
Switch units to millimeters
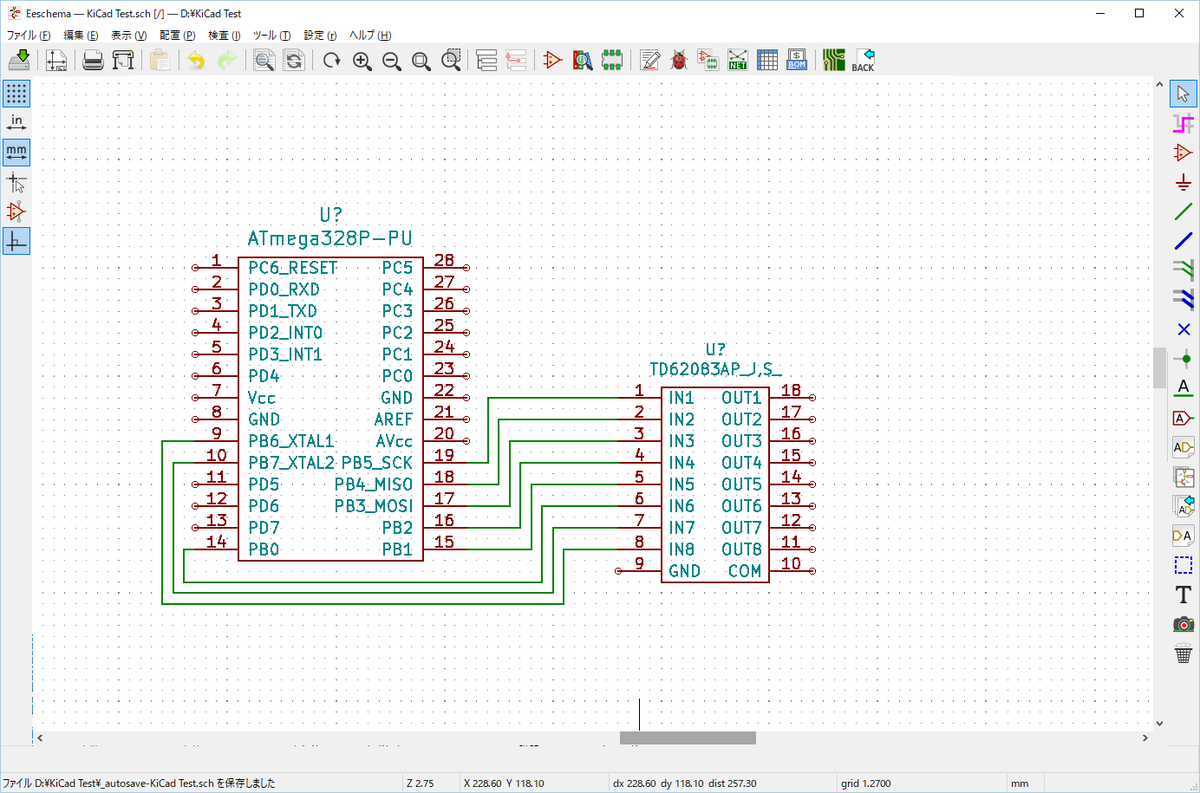pyautogui.click(x=16, y=152)
